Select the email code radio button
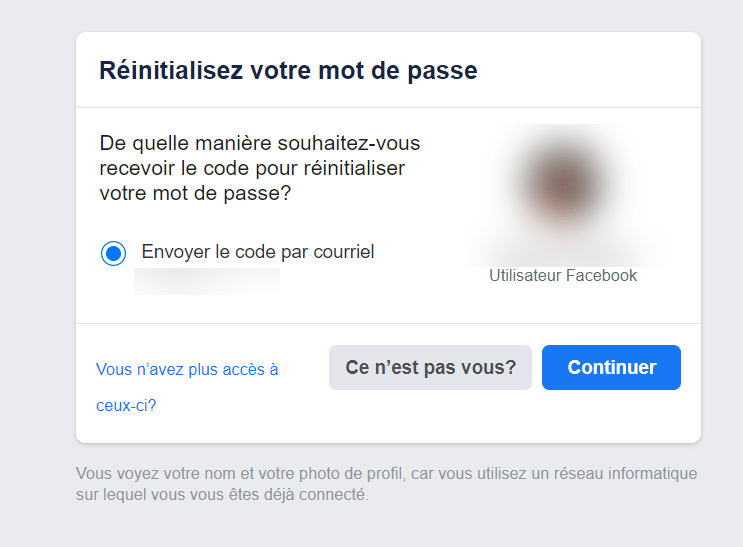743x547 pixels. point(113,253)
